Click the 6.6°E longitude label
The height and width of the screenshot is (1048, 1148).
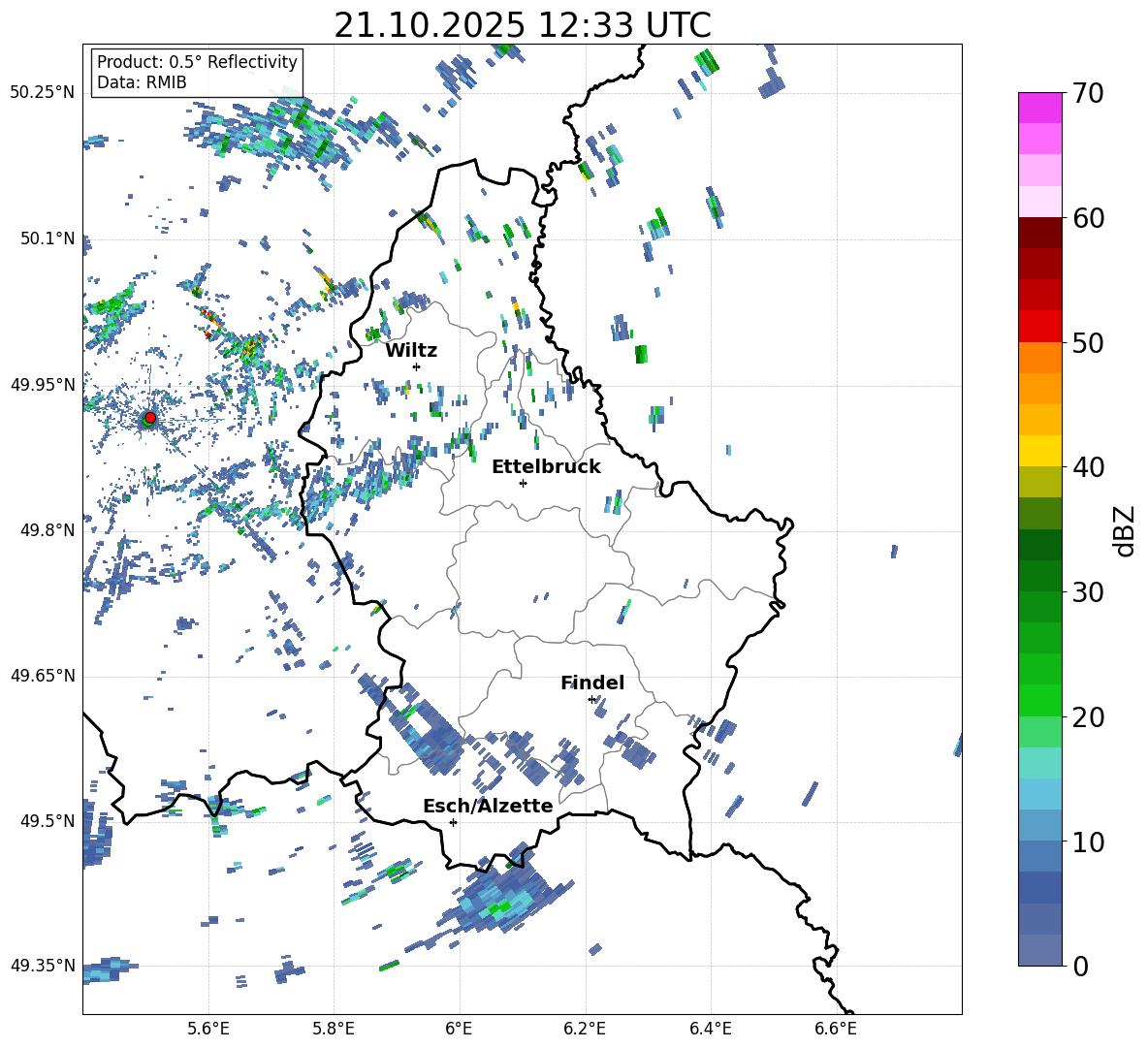click(836, 1029)
